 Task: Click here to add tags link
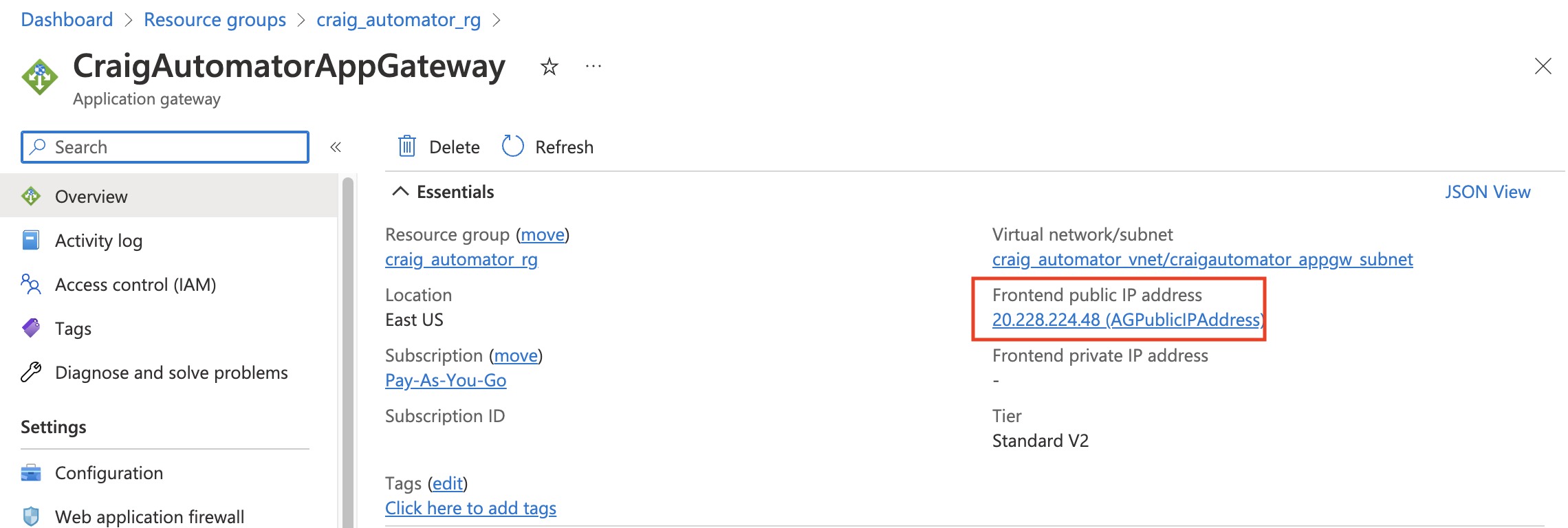(x=470, y=508)
